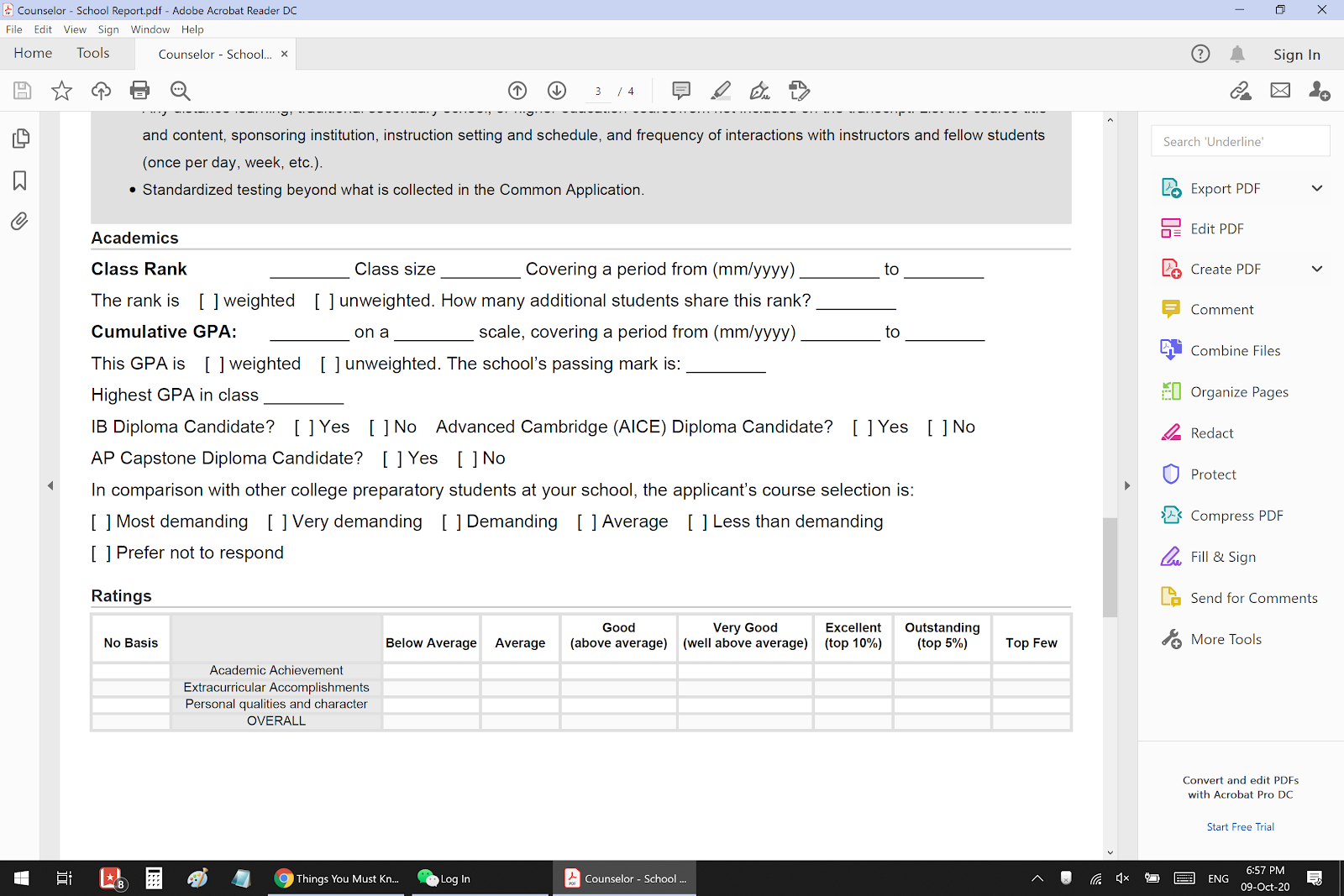Close the Counselor - School document tab
Viewport: 1344px width, 896px height.
click(x=285, y=54)
